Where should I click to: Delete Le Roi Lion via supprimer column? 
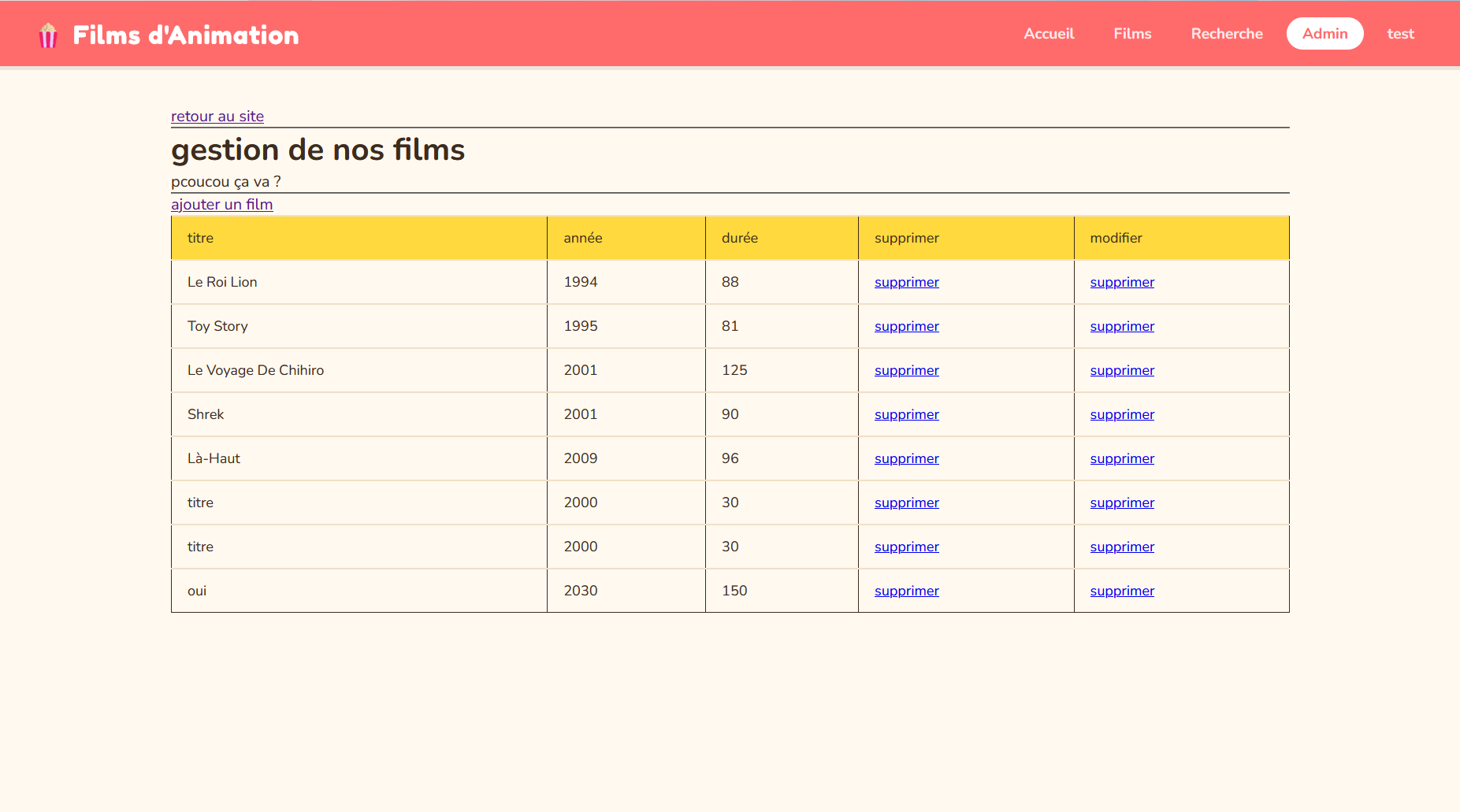(x=906, y=282)
